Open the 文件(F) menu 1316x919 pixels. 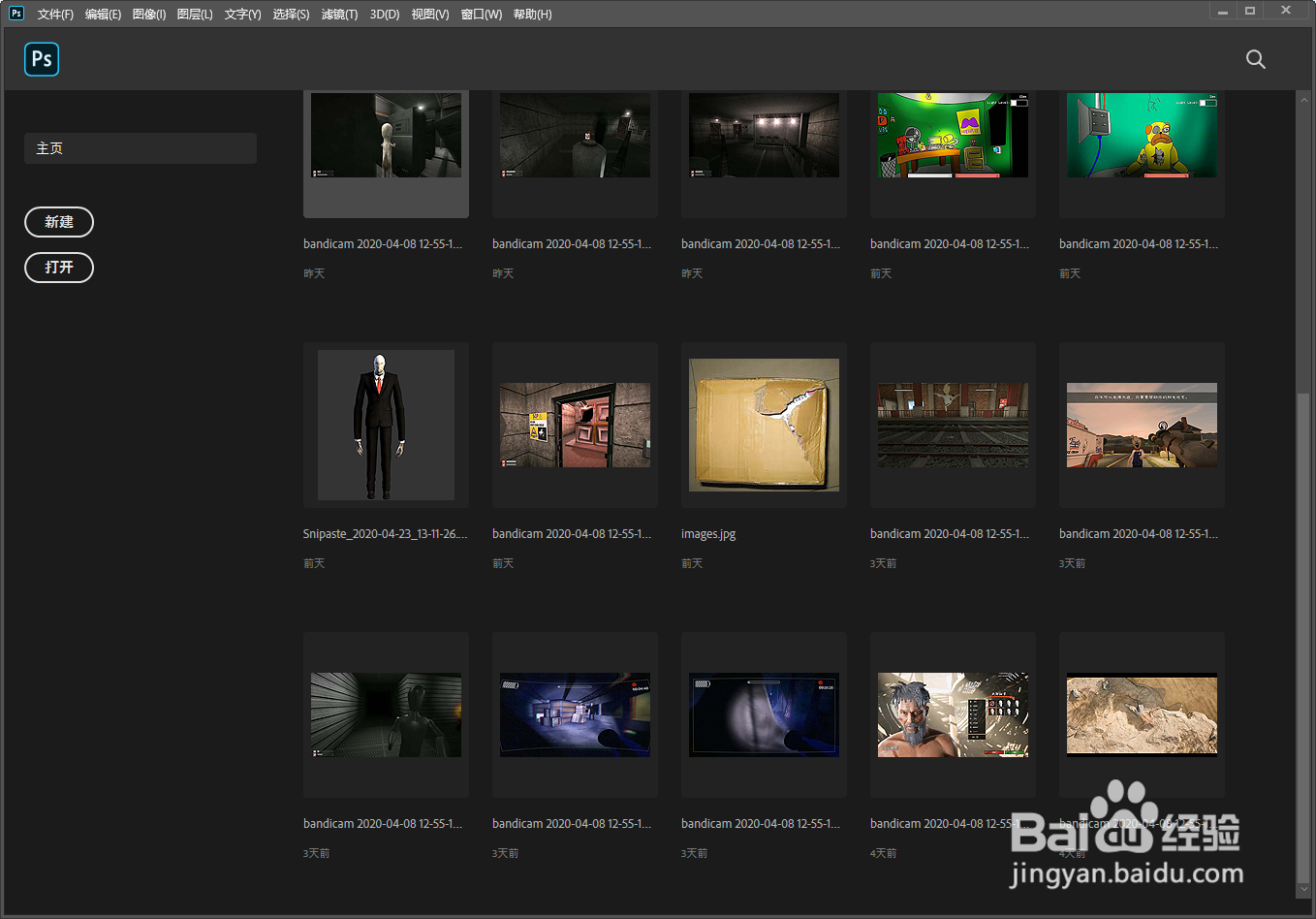point(55,15)
